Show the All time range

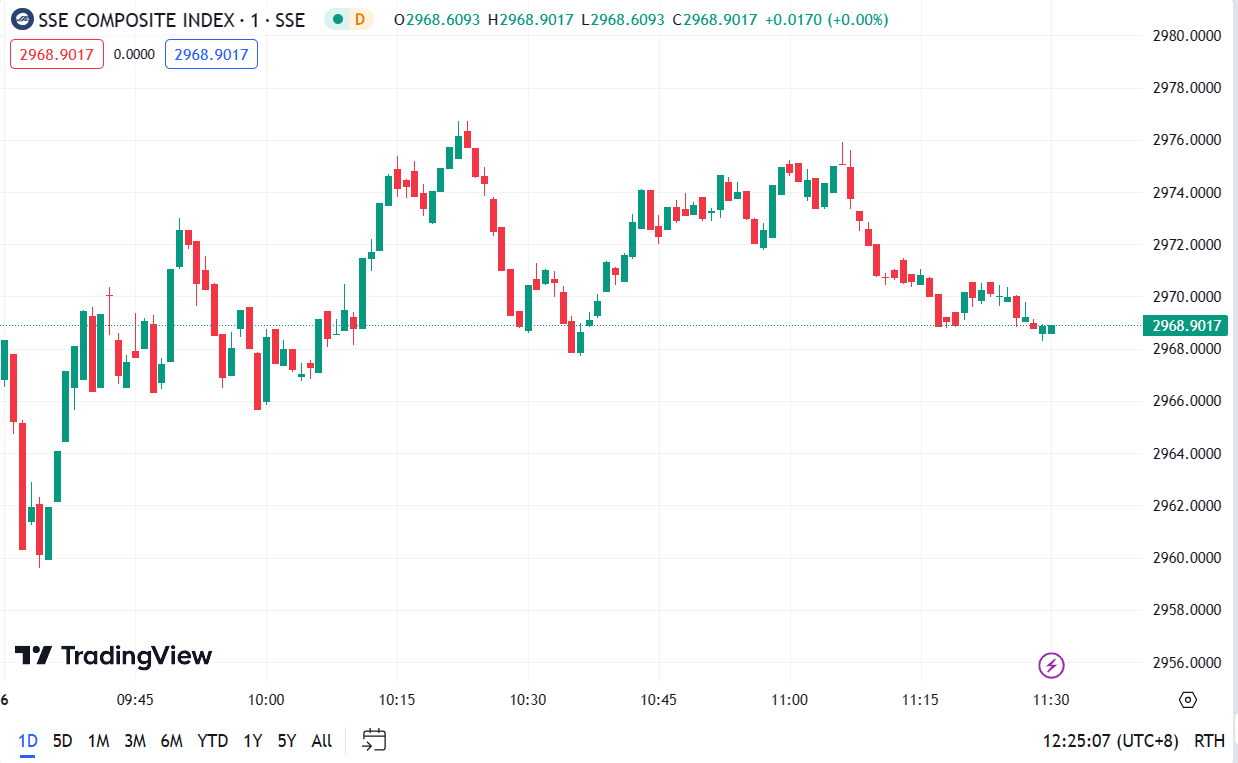point(321,741)
